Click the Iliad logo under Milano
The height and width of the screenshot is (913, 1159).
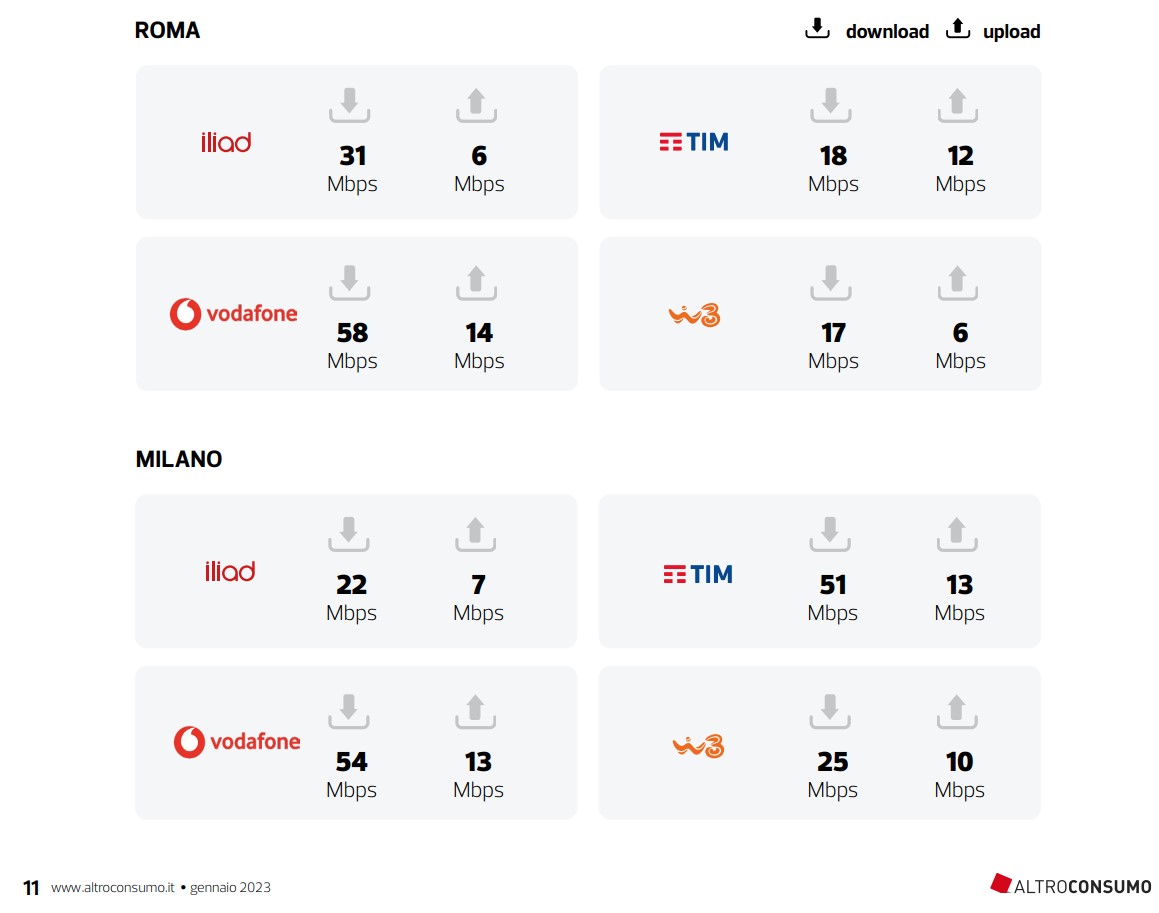229,571
